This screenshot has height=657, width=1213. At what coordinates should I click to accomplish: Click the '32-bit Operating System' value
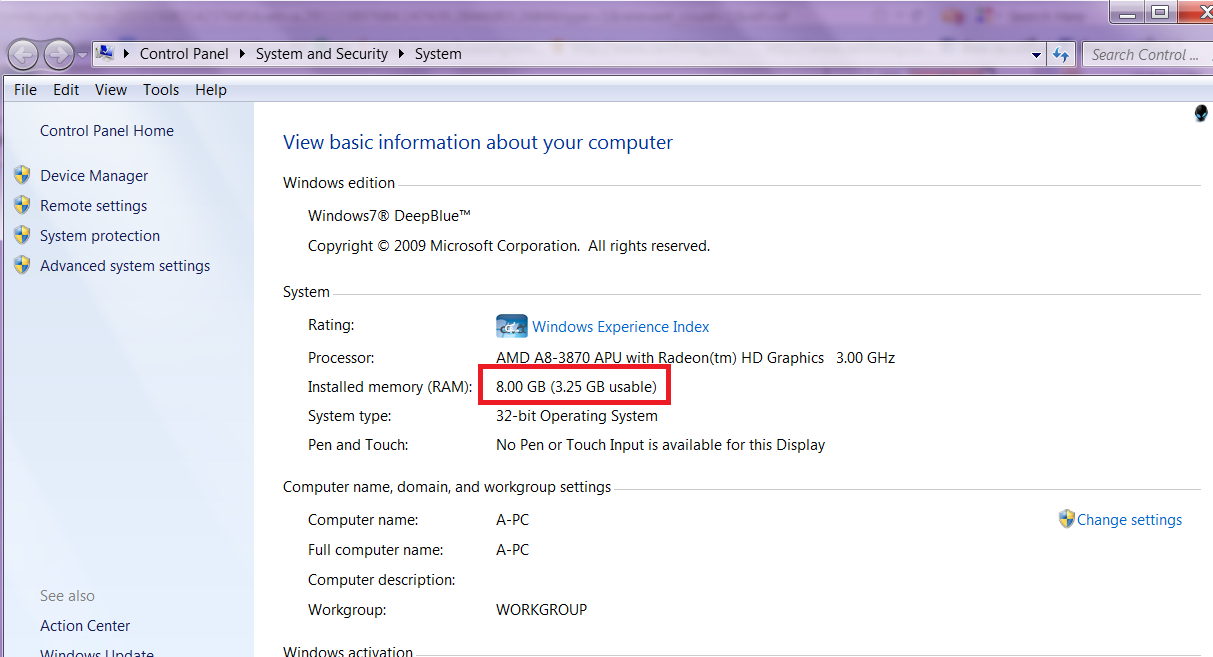coord(577,416)
